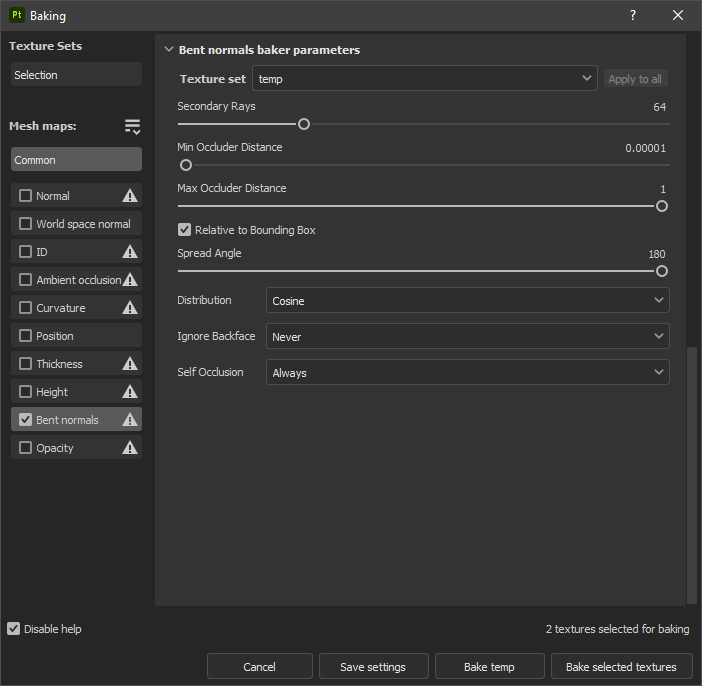Click warning icon beside Bent normals
702x686 pixels.
tap(130, 420)
